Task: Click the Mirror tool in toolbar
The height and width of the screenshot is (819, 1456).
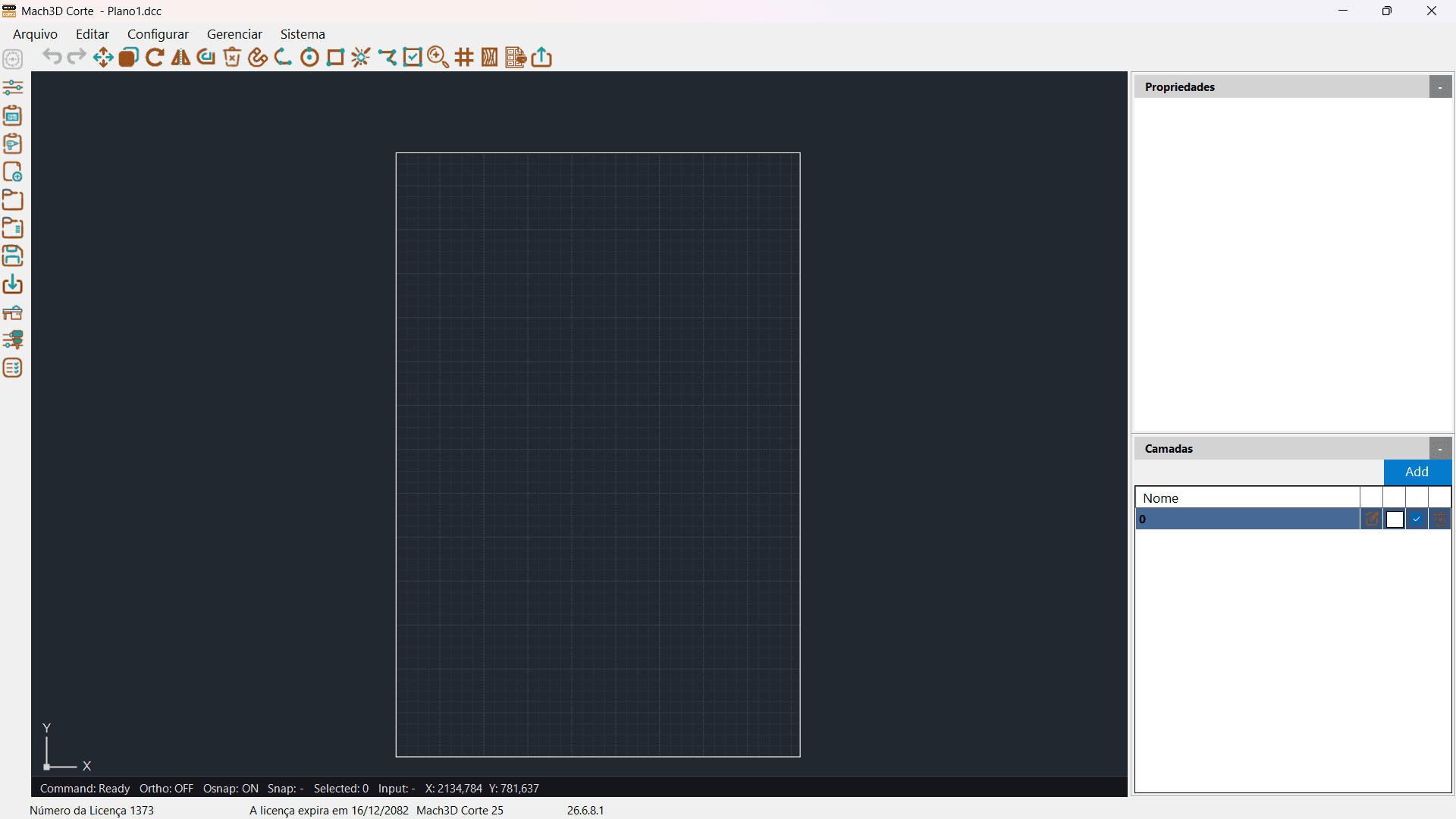Action: click(180, 58)
